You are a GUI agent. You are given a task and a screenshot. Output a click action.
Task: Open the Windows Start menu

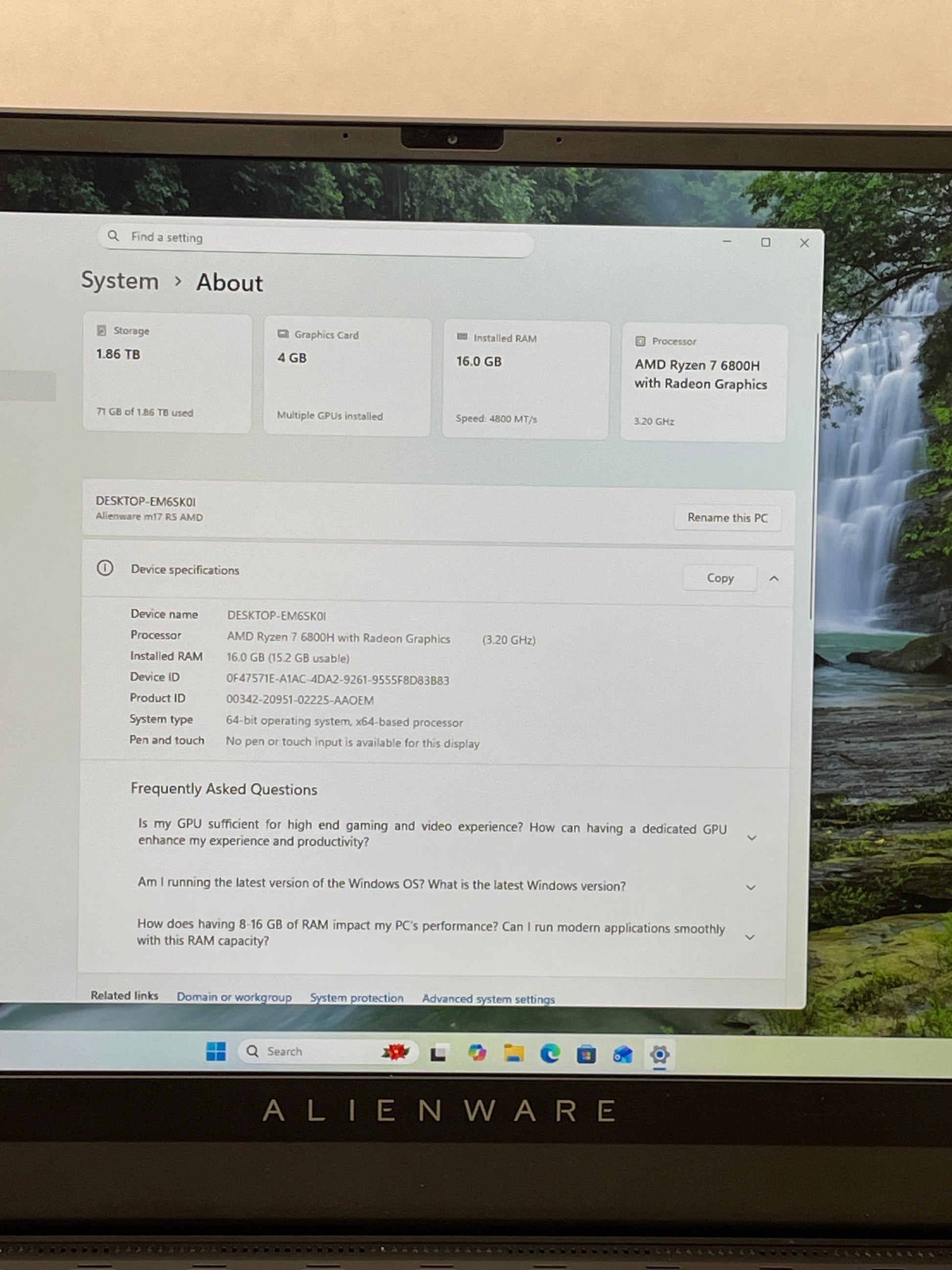click(x=216, y=1052)
